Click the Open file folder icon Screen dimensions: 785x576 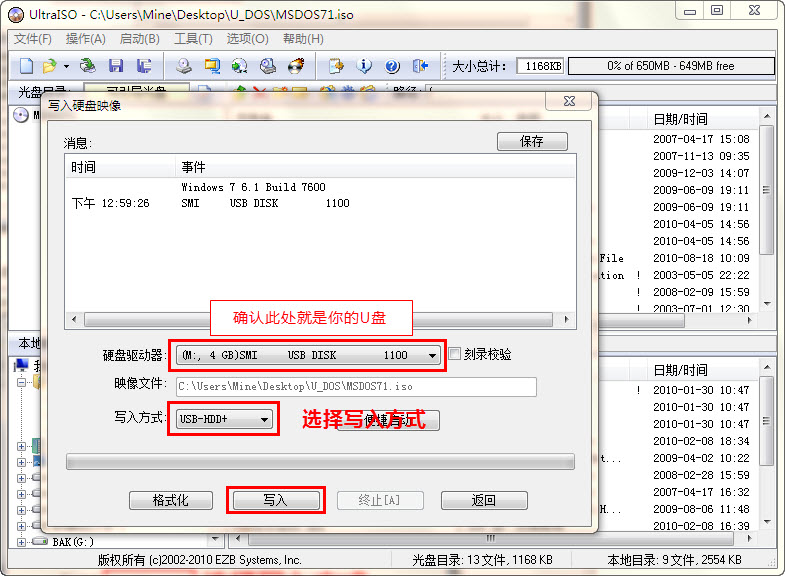pyautogui.click(x=50, y=66)
